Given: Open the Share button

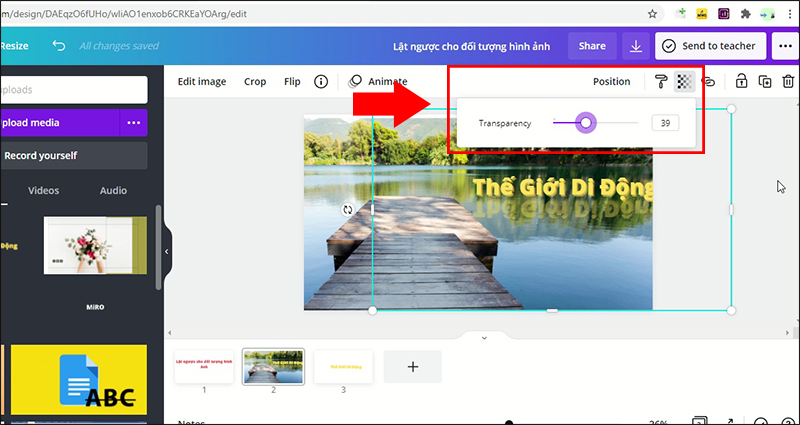Looking at the screenshot, I should pyautogui.click(x=592, y=46).
